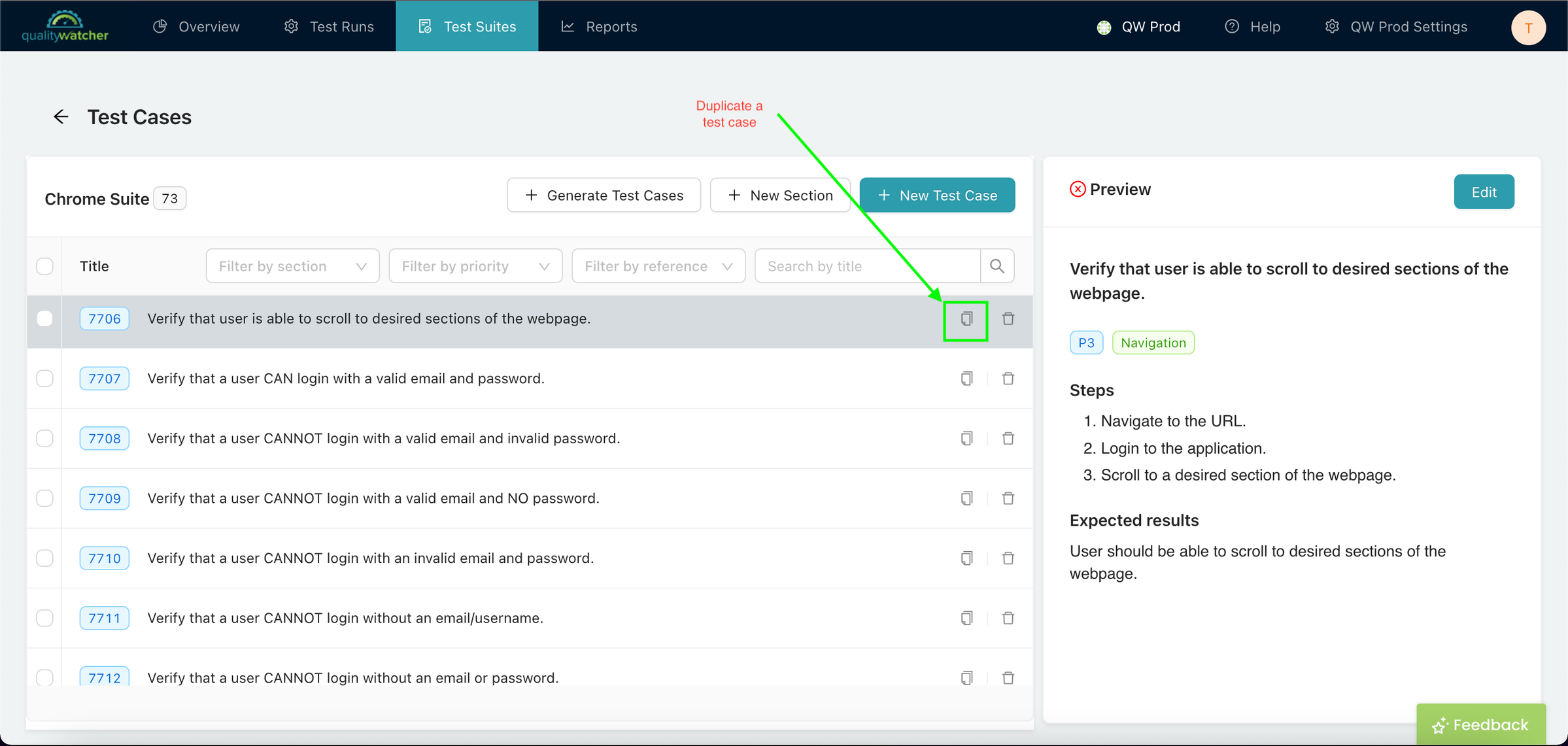
Task: Go back using the arrow beside Test Cases
Action: 61,117
